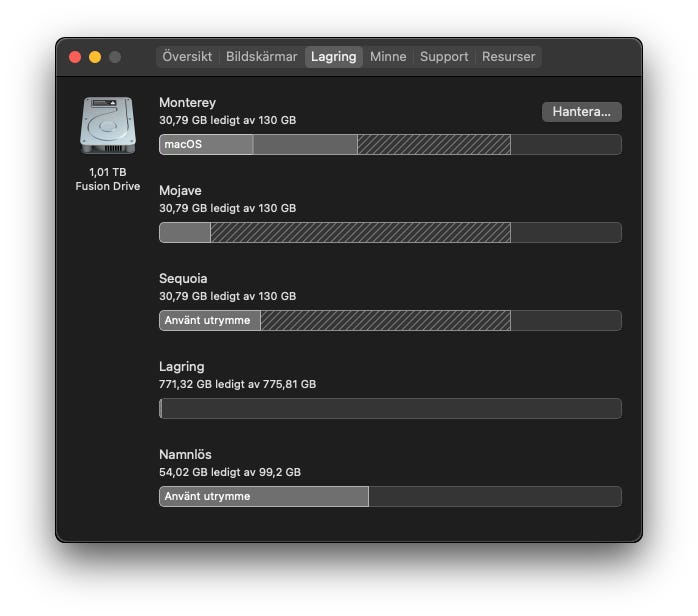Click the '1,01 TB' capacity label
The height and width of the screenshot is (616, 698).
pyautogui.click(x=108, y=172)
